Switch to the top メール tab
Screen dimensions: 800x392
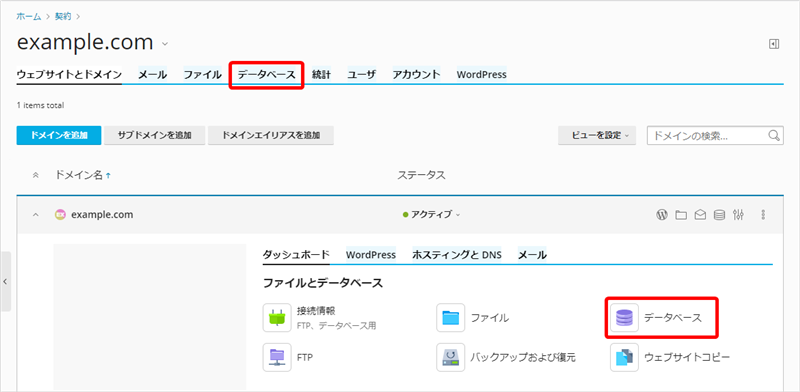(153, 75)
